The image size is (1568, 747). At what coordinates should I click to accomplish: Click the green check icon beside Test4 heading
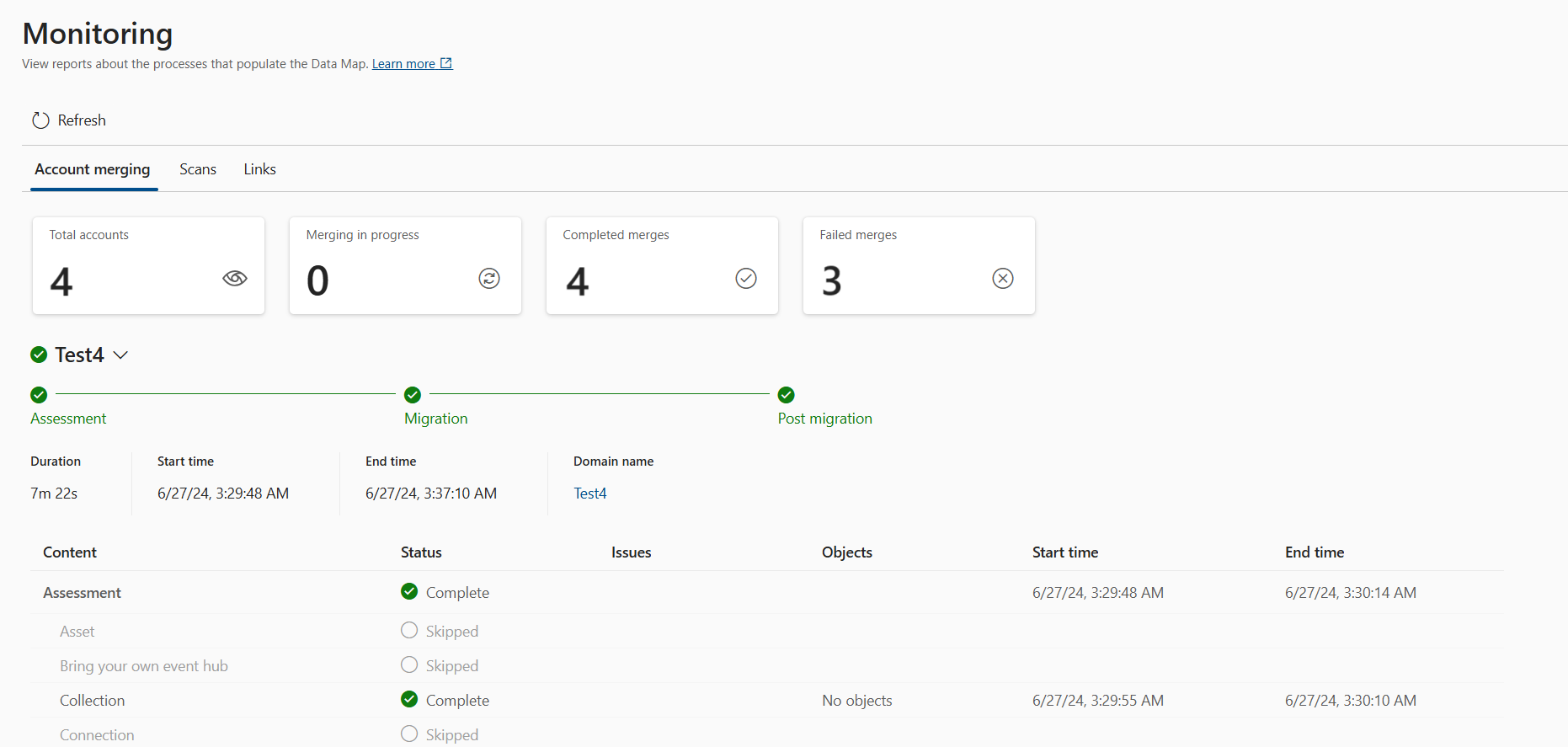pyautogui.click(x=39, y=355)
